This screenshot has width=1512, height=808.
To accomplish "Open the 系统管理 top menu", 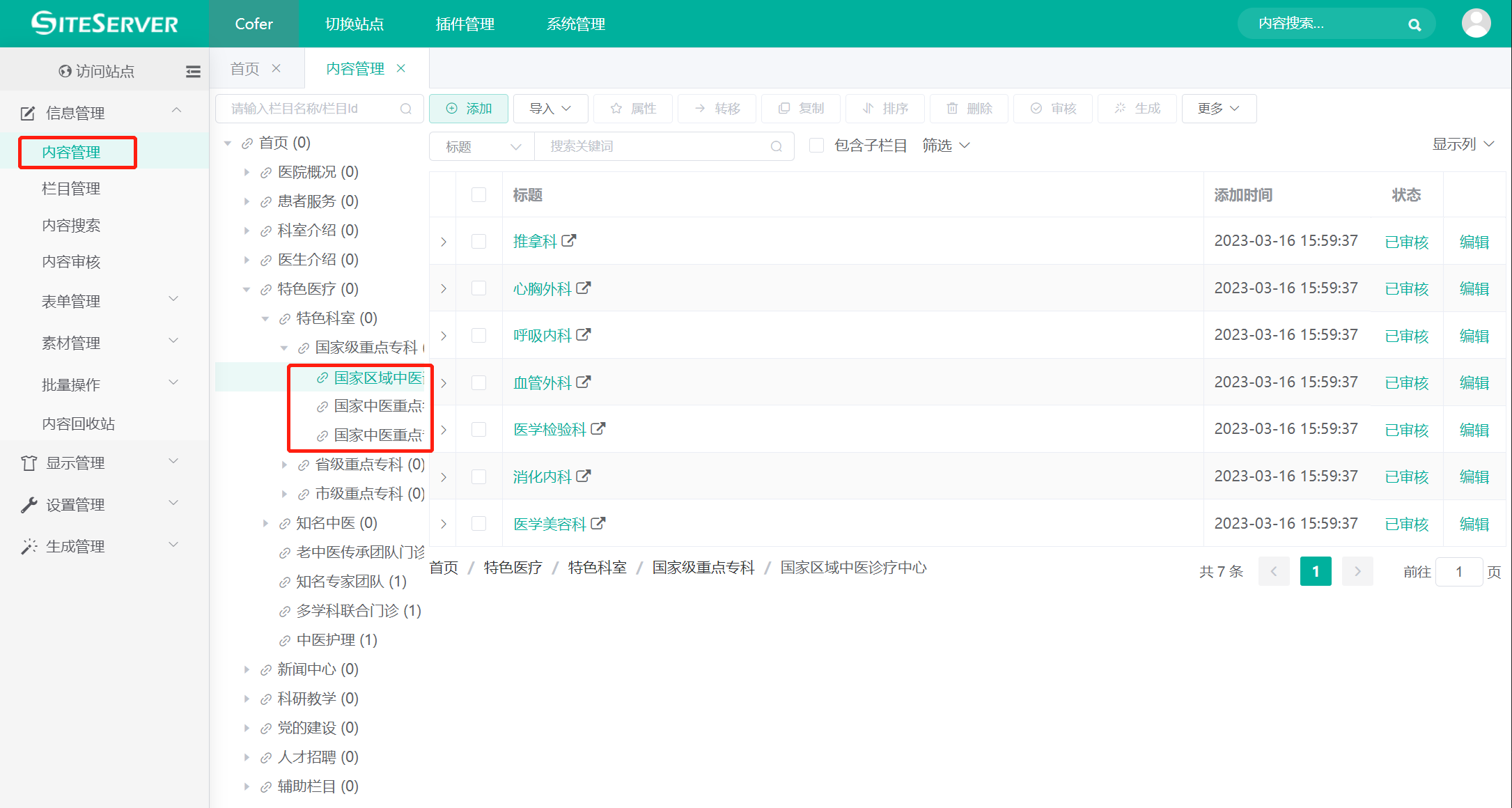I will point(575,24).
